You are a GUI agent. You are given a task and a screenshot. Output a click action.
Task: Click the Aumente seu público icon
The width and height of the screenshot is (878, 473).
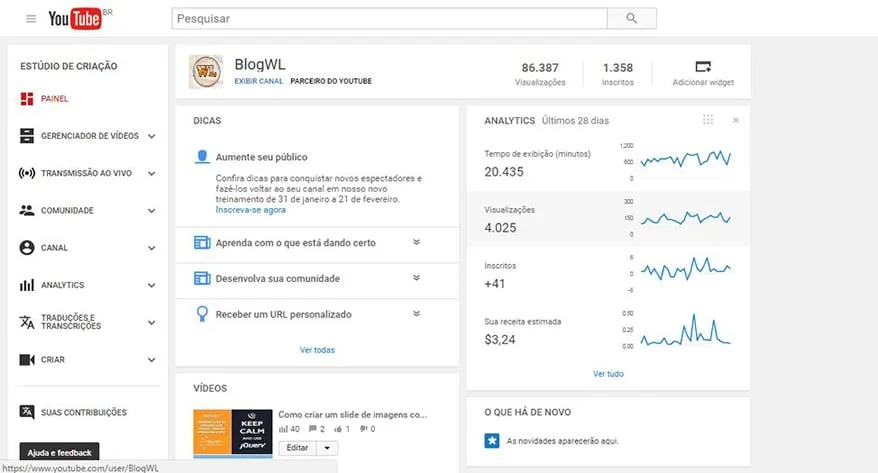click(202, 157)
